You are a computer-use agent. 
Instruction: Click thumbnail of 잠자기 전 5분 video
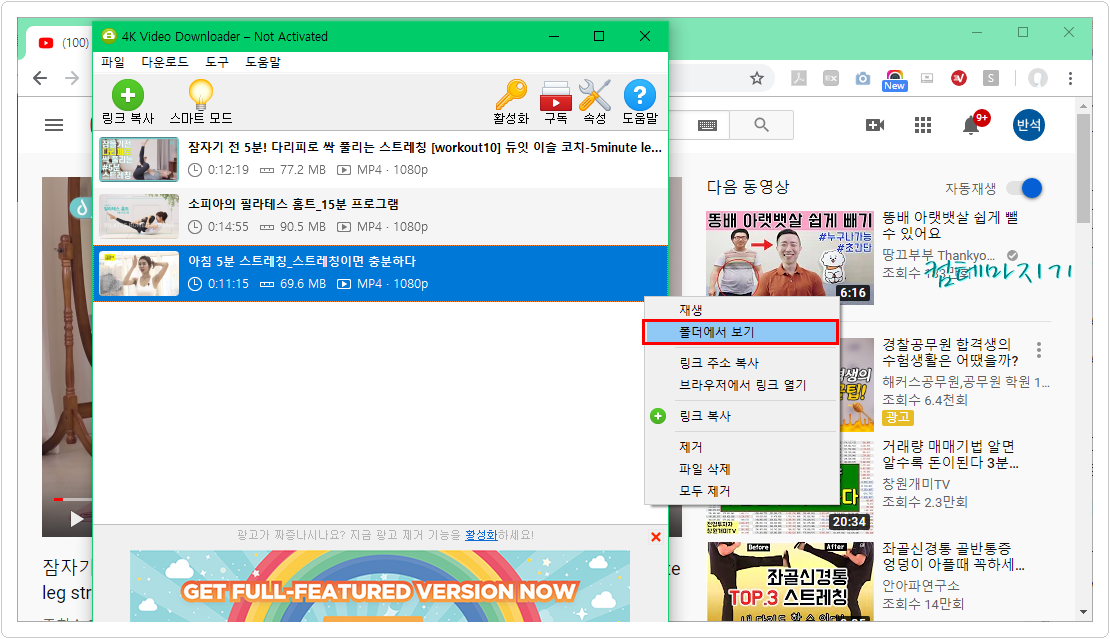coord(139,159)
